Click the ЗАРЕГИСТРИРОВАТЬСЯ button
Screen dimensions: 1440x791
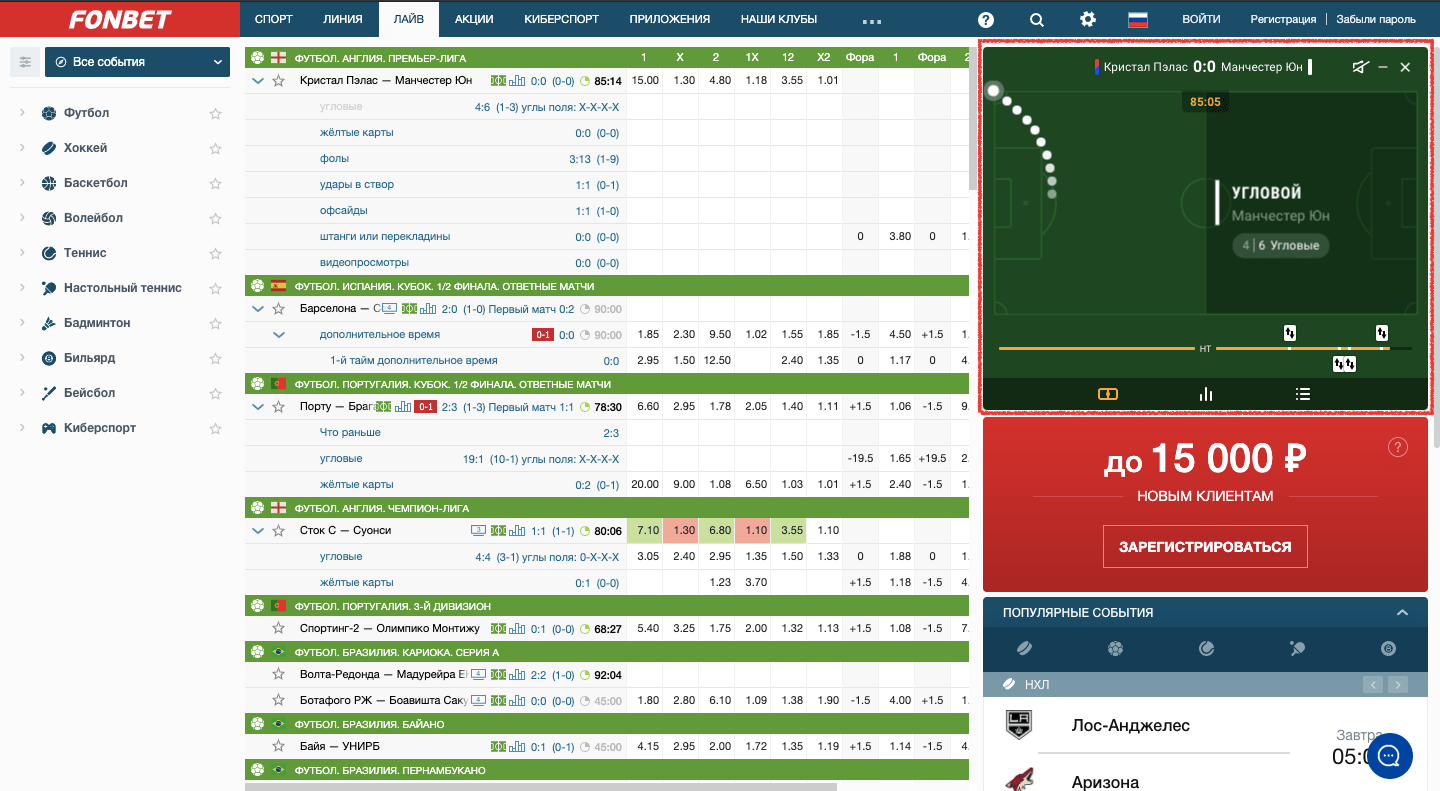pyautogui.click(x=1205, y=547)
